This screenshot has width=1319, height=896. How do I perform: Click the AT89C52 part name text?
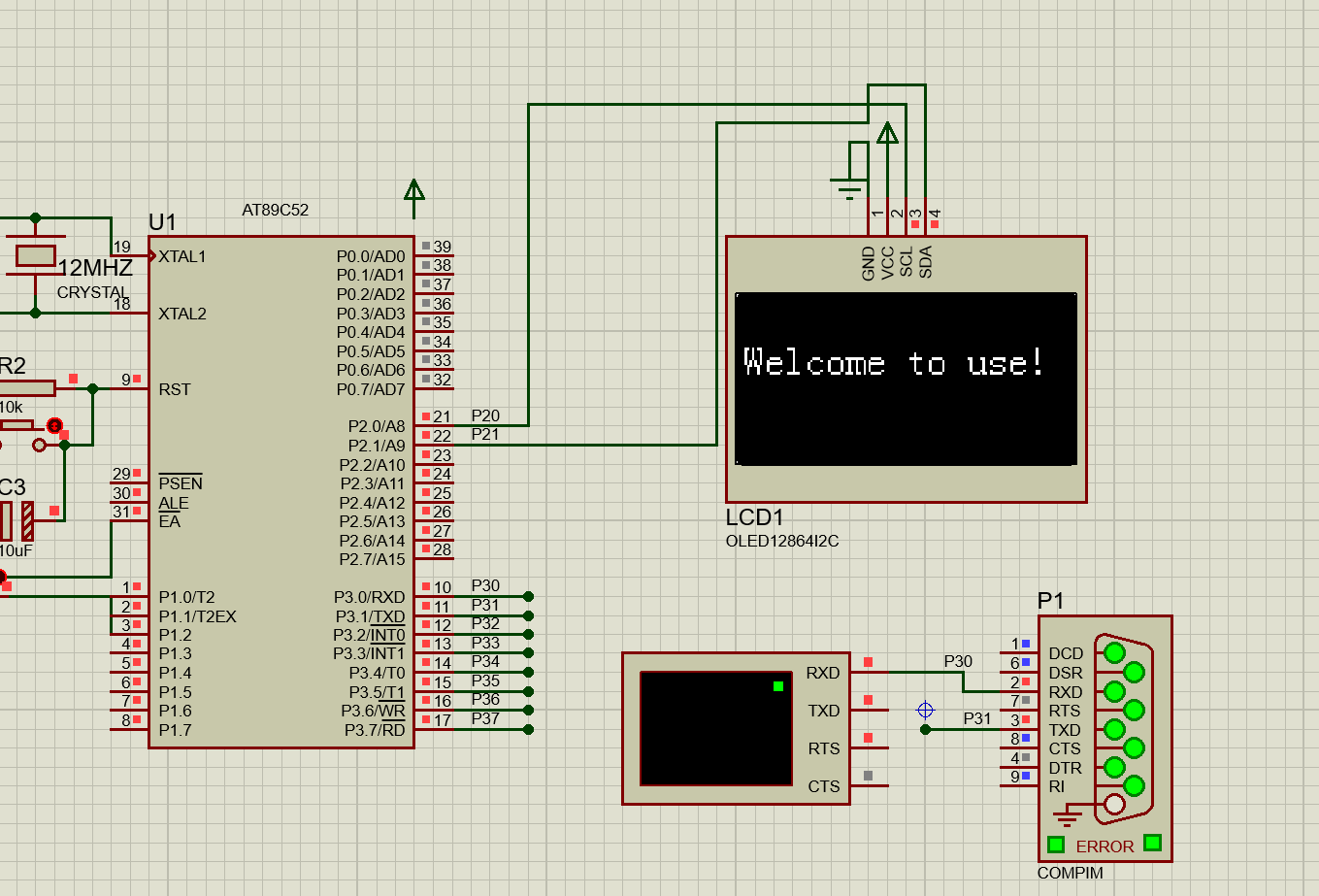pos(276,210)
